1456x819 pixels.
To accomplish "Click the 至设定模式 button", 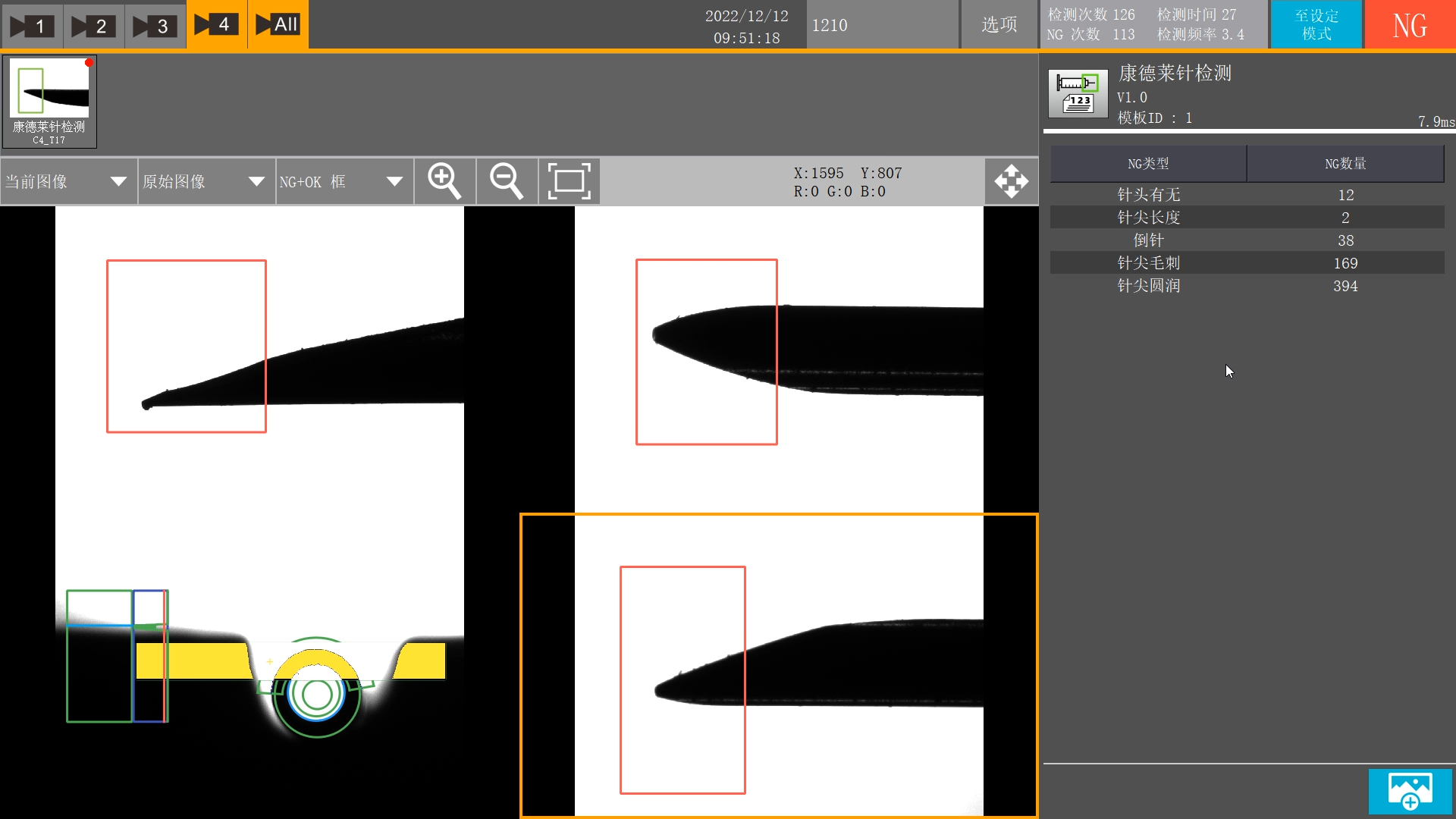I will point(1316,25).
